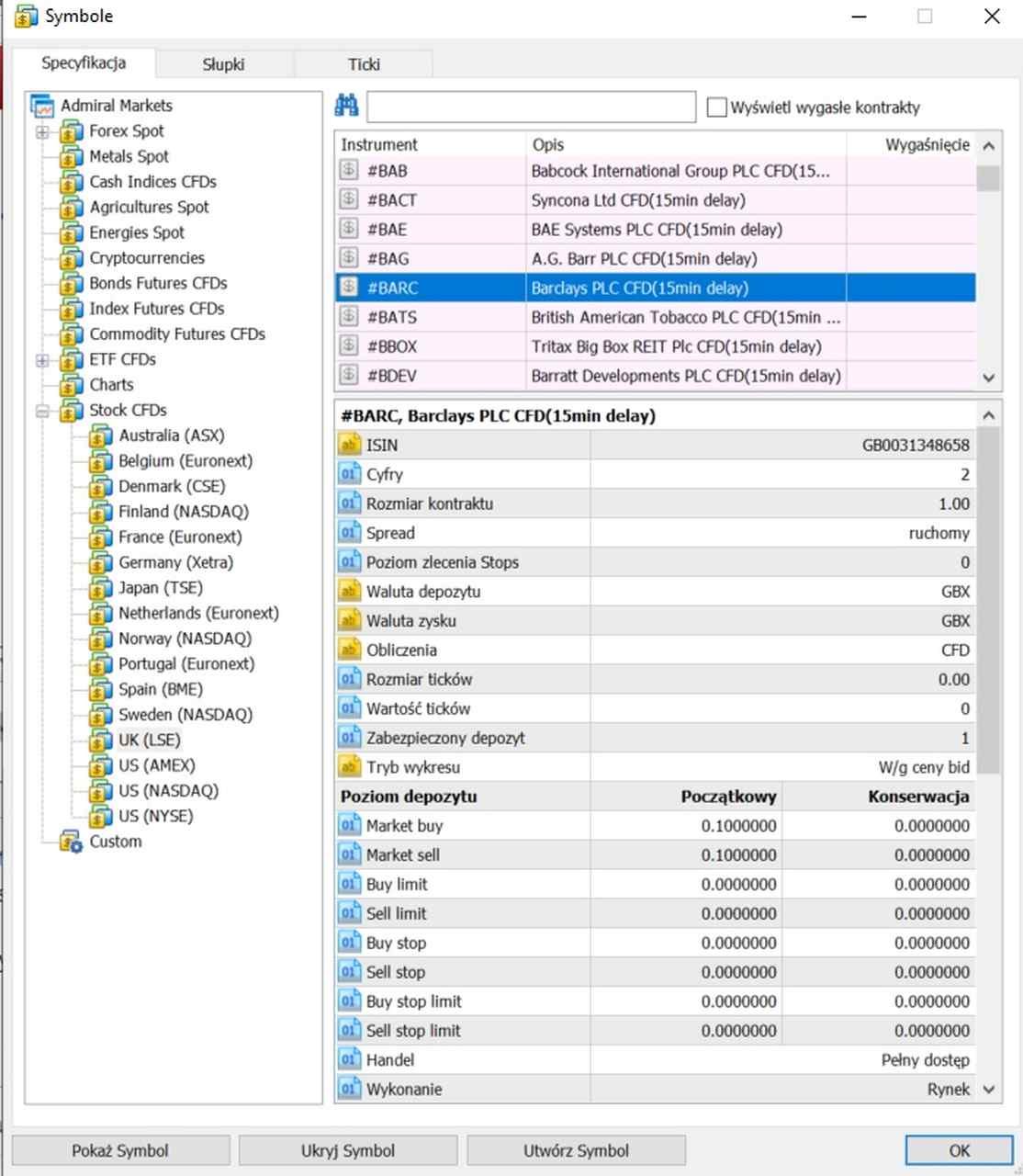The height and width of the screenshot is (1176, 1023).
Task: Click the dollar icon beside #BAE
Action: tap(348, 229)
